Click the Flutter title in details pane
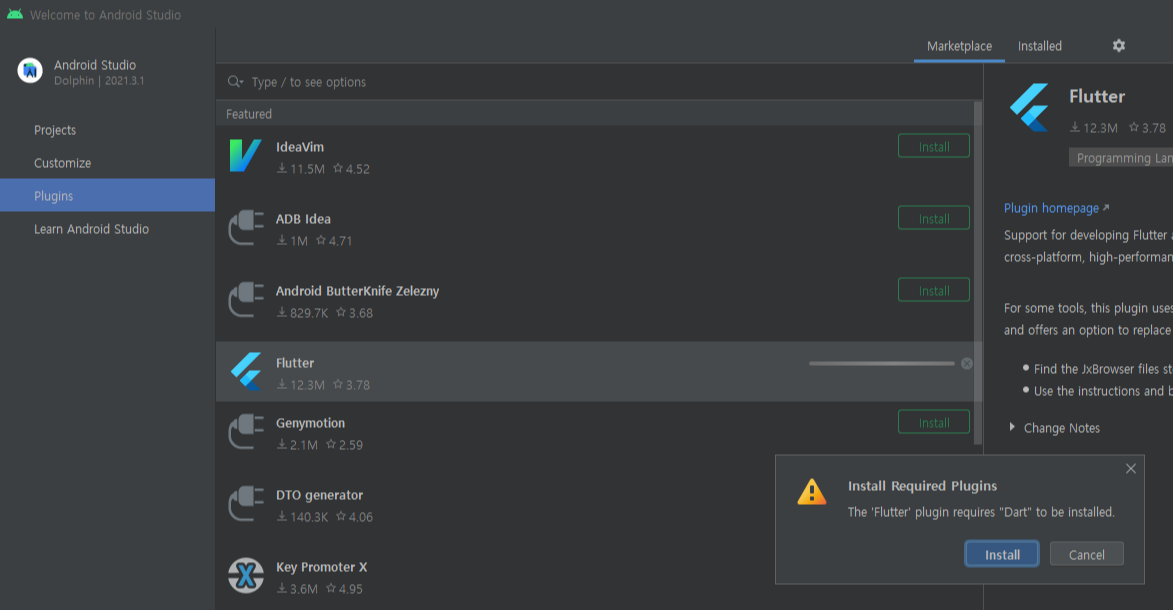Image resolution: width=1173 pixels, height=610 pixels. pyautogui.click(x=1097, y=96)
